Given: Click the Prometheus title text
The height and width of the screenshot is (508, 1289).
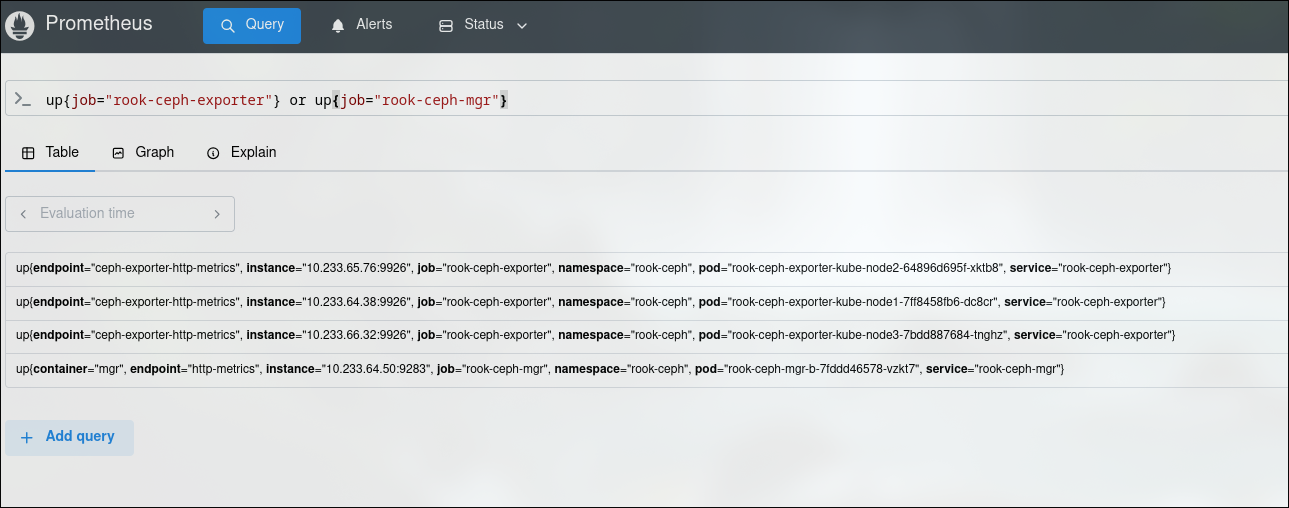Looking at the screenshot, I should (x=99, y=24).
